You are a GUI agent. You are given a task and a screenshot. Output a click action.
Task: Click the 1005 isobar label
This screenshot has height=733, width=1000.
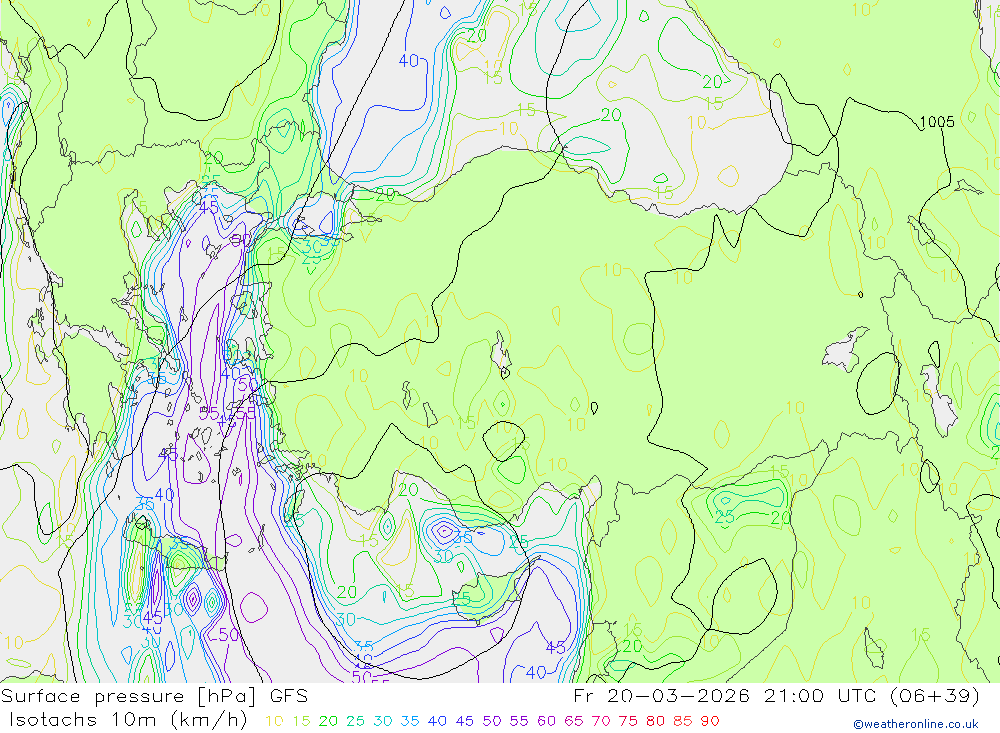pos(937,122)
